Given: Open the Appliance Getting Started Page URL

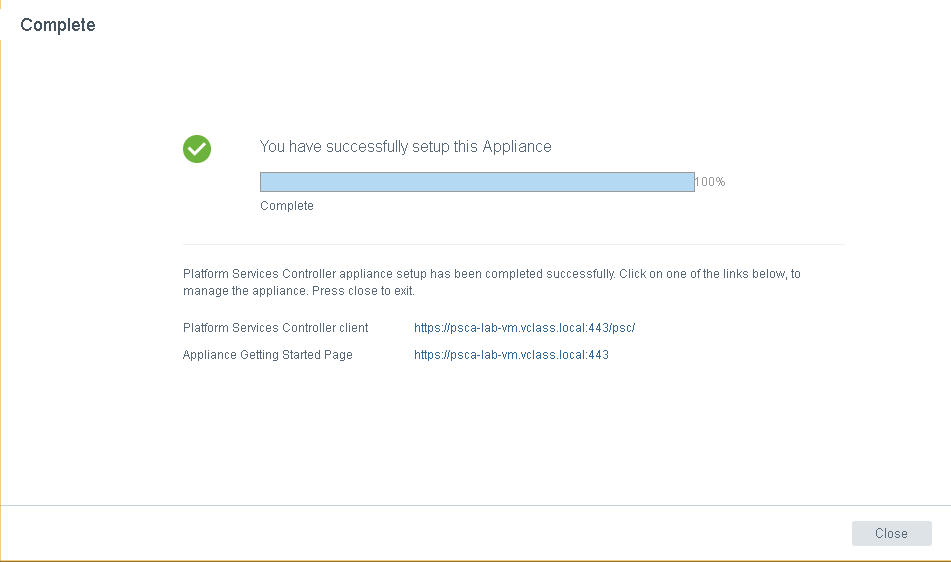Looking at the screenshot, I should 511,355.
